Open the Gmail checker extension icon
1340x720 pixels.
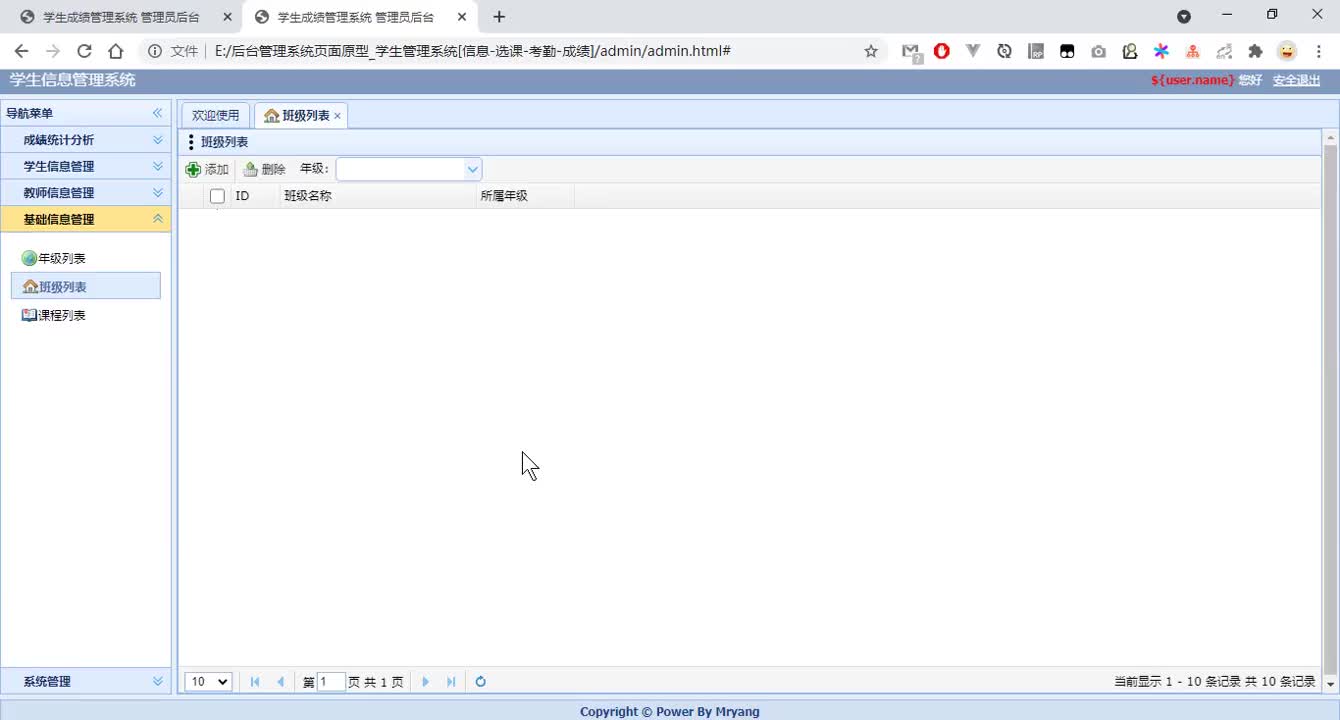pyautogui.click(x=911, y=52)
